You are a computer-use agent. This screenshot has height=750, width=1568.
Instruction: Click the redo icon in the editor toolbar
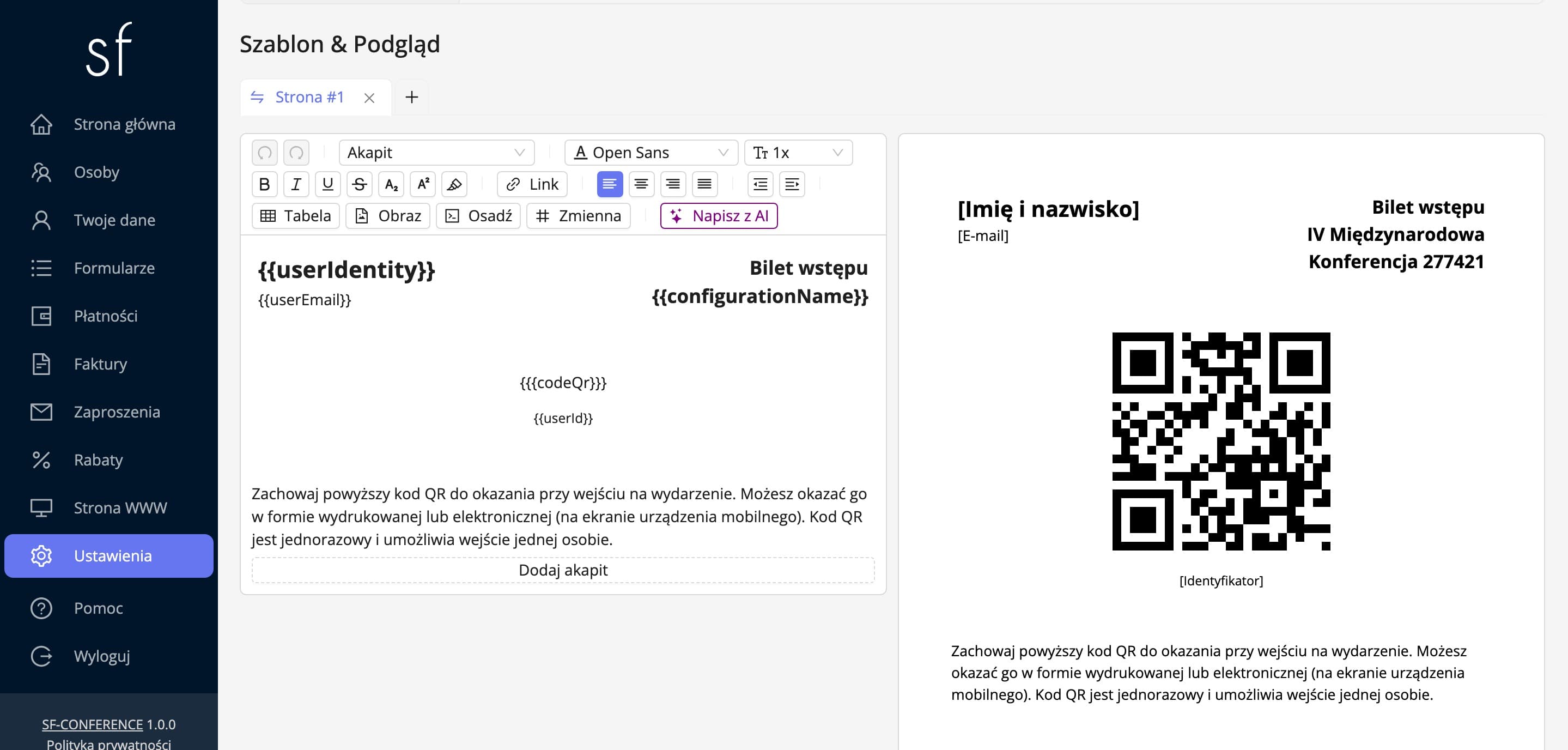point(296,152)
